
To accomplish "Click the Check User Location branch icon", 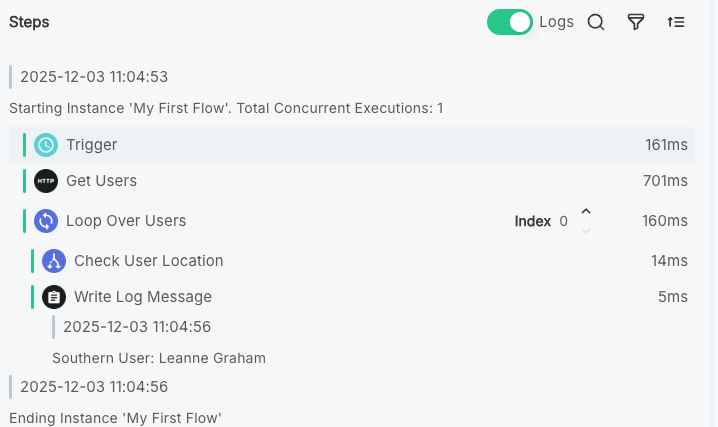I will (54, 261).
